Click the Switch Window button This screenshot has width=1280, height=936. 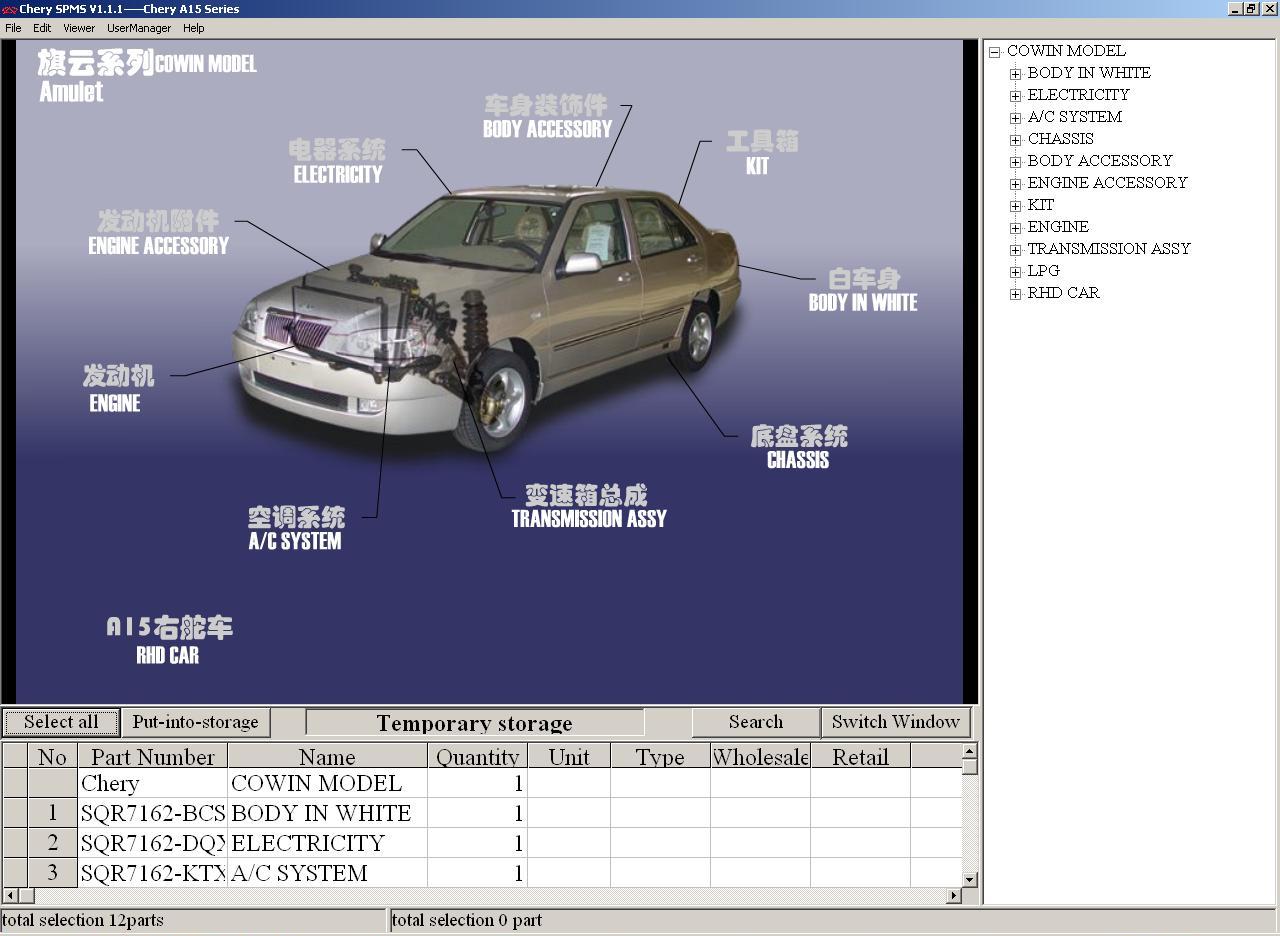pyautogui.click(x=895, y=722)
